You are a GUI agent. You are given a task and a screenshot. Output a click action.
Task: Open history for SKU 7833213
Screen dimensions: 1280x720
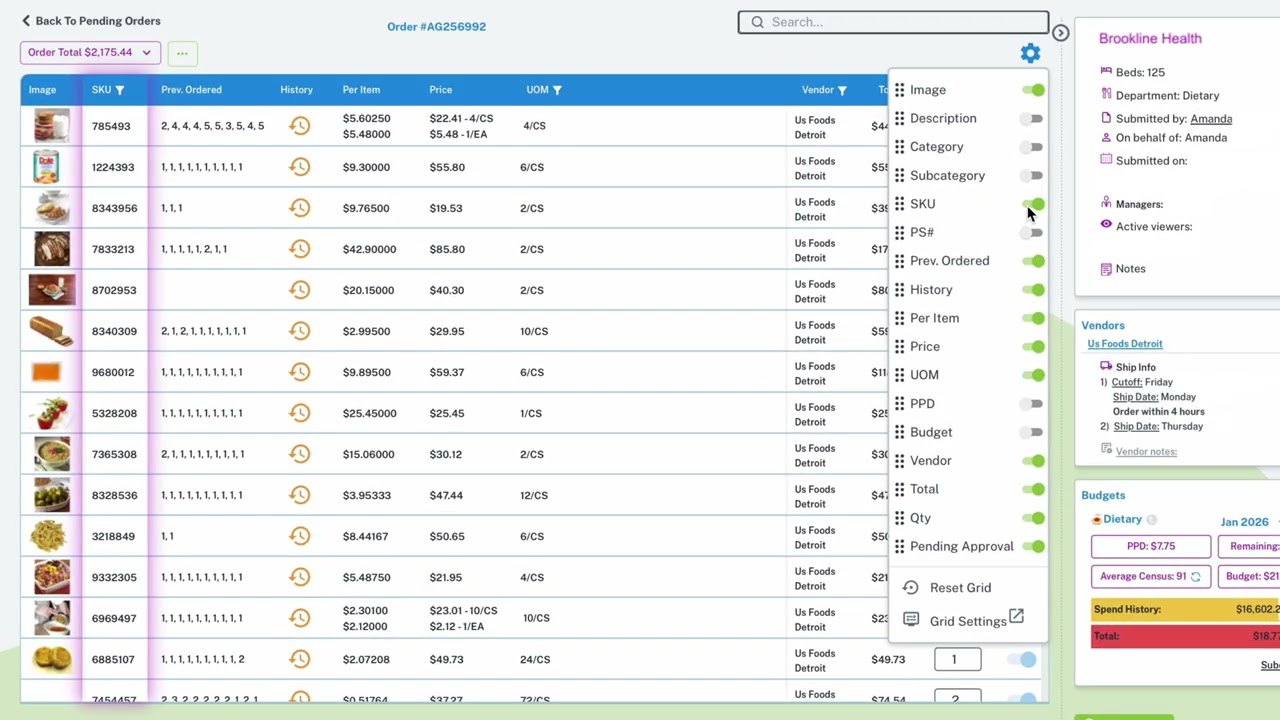[x=299, y=249]
